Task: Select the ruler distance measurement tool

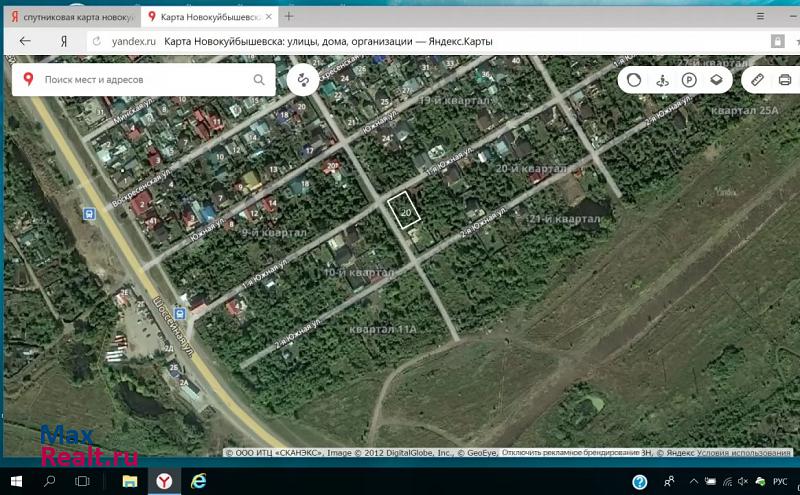Action: coord(757,80)
